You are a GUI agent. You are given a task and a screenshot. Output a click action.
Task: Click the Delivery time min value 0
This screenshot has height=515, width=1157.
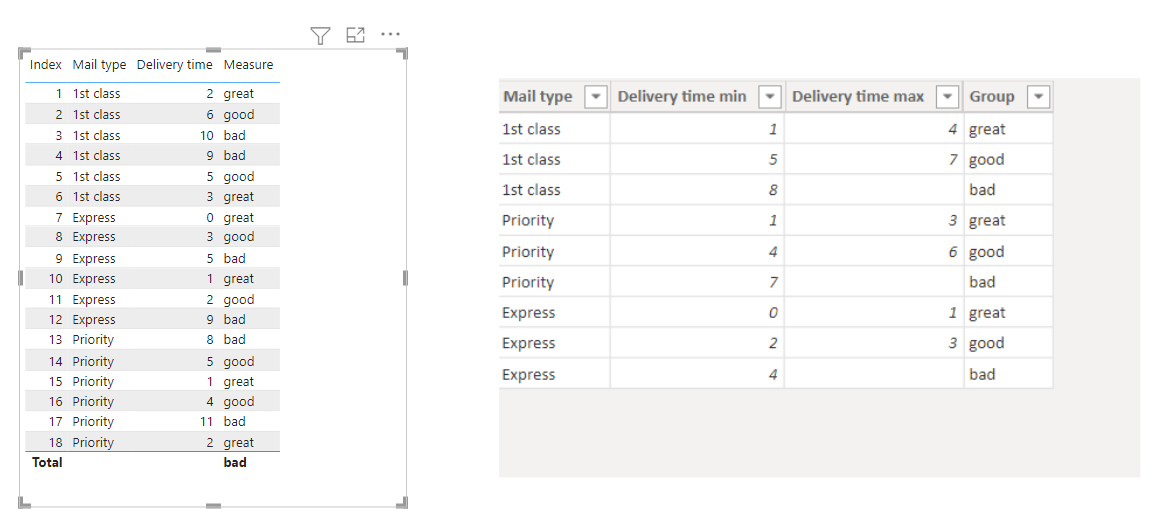(x=773, y=313)
